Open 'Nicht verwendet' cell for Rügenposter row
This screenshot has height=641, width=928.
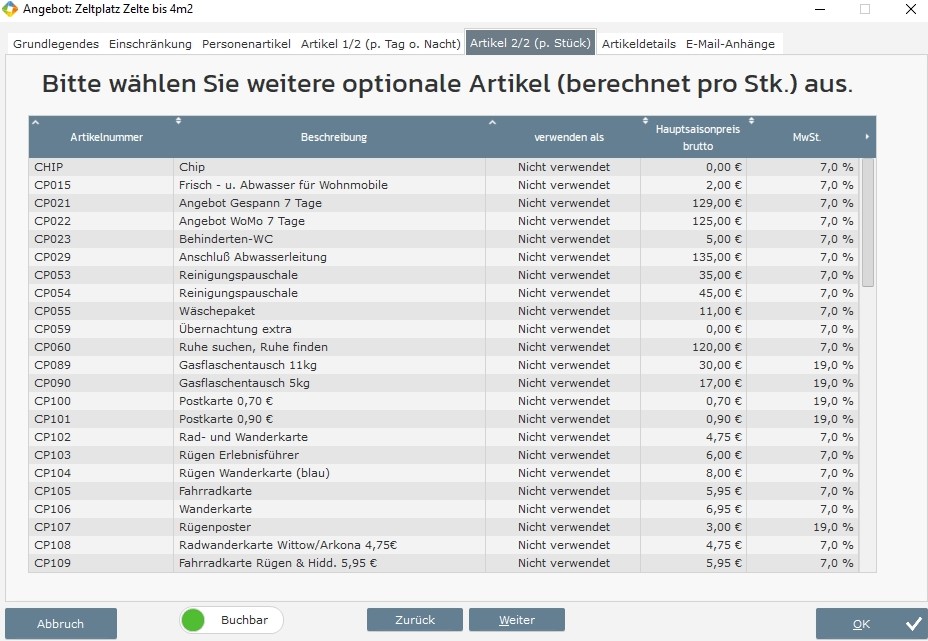pos(563,527)
